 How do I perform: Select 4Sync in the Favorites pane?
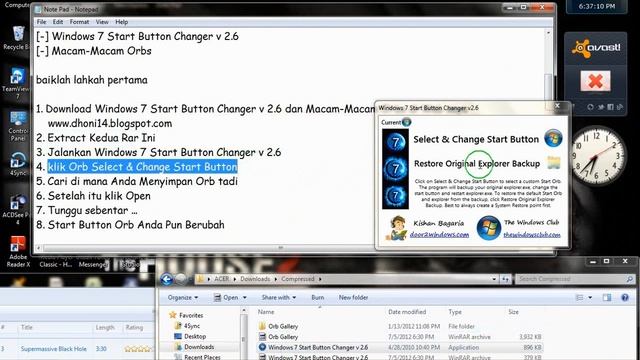coord(191,326)
